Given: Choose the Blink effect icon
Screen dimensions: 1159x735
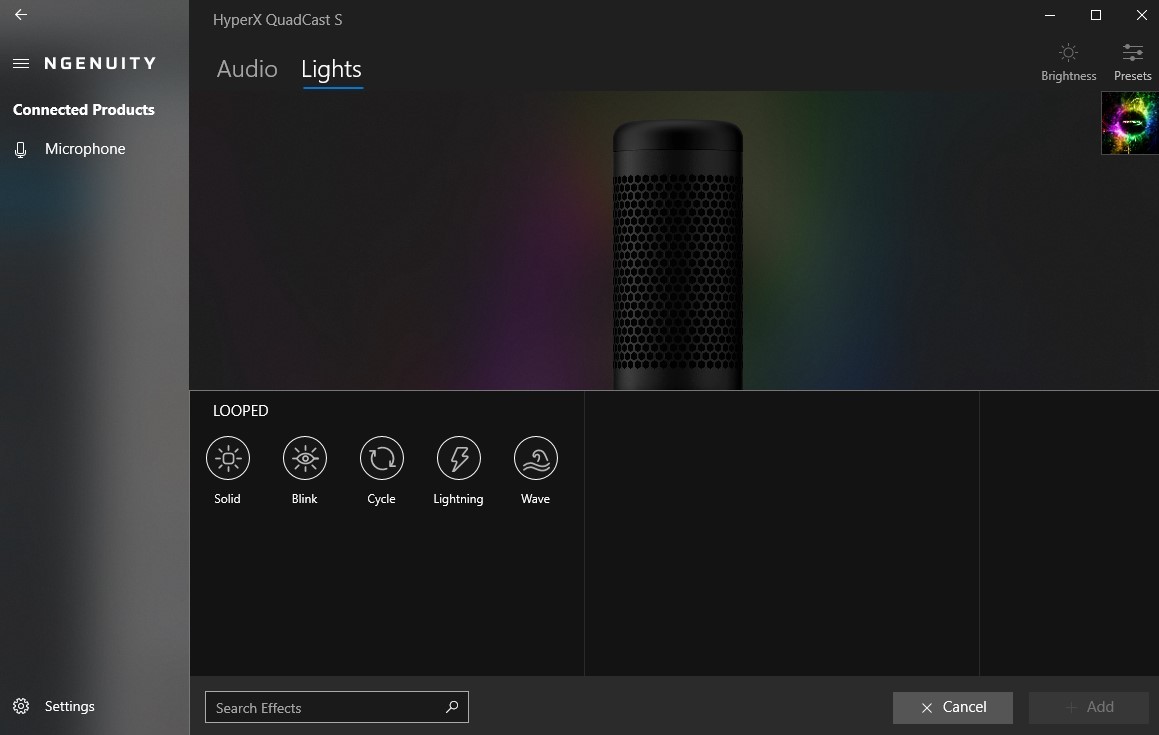Looking at the screenshot, I should click(305, 458).
